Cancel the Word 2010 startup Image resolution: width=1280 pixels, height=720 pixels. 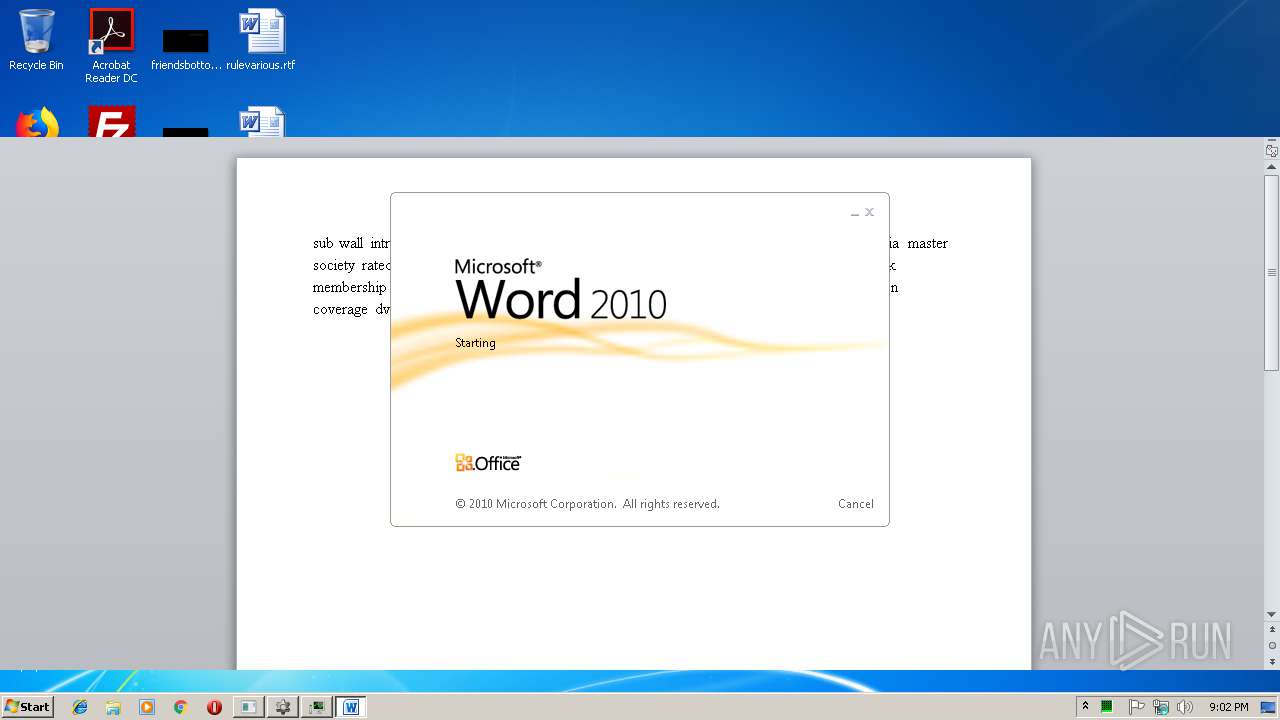click(855, 504)
